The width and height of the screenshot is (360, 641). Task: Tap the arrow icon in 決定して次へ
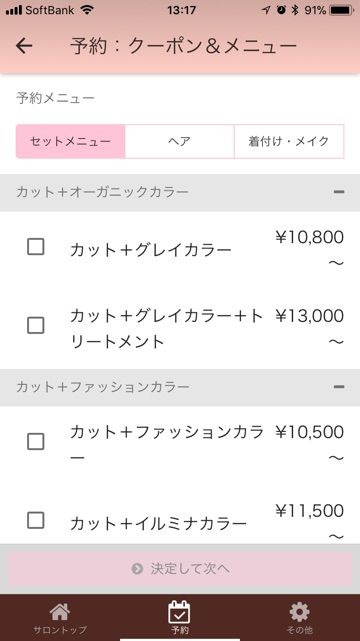click(137, 569)
